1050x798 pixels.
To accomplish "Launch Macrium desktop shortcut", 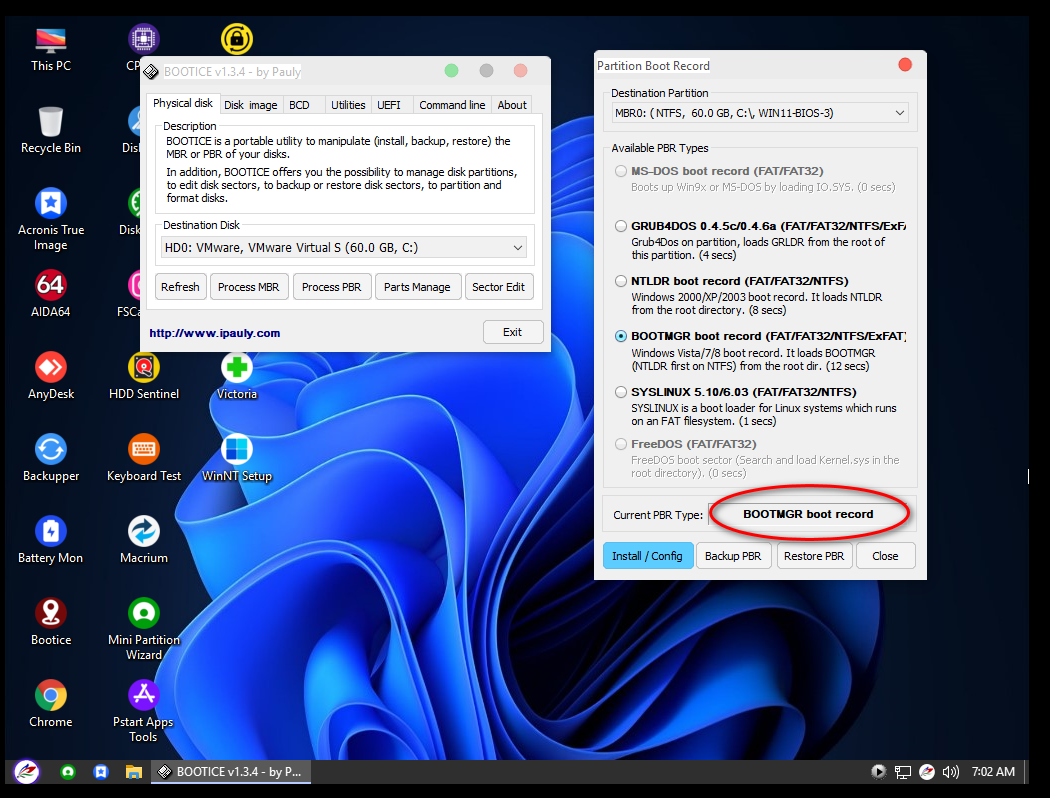I will pos(144,540).
